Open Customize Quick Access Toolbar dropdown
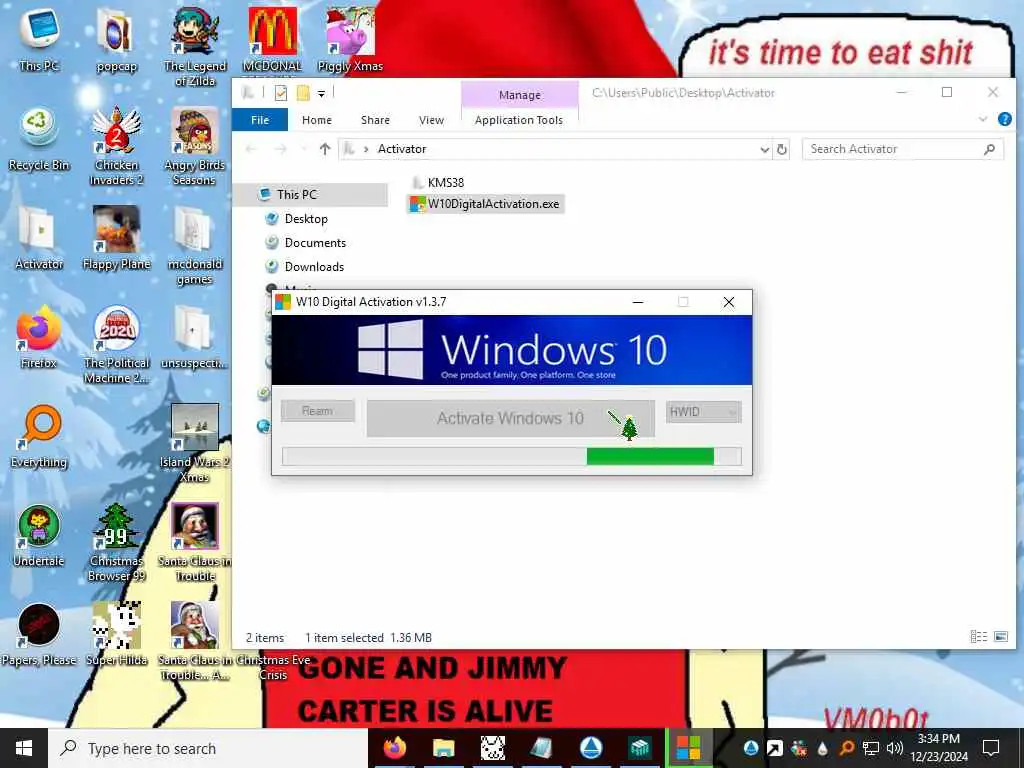 (321, 94)
